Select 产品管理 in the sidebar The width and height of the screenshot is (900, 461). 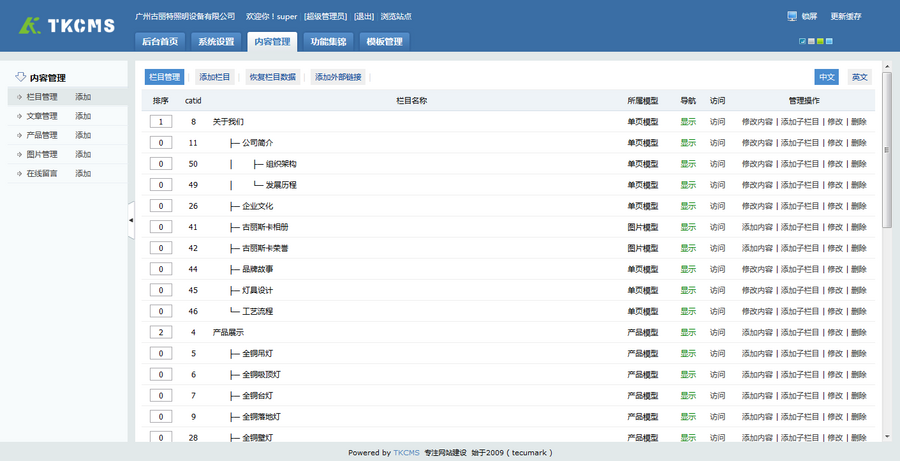coord(42,135)
